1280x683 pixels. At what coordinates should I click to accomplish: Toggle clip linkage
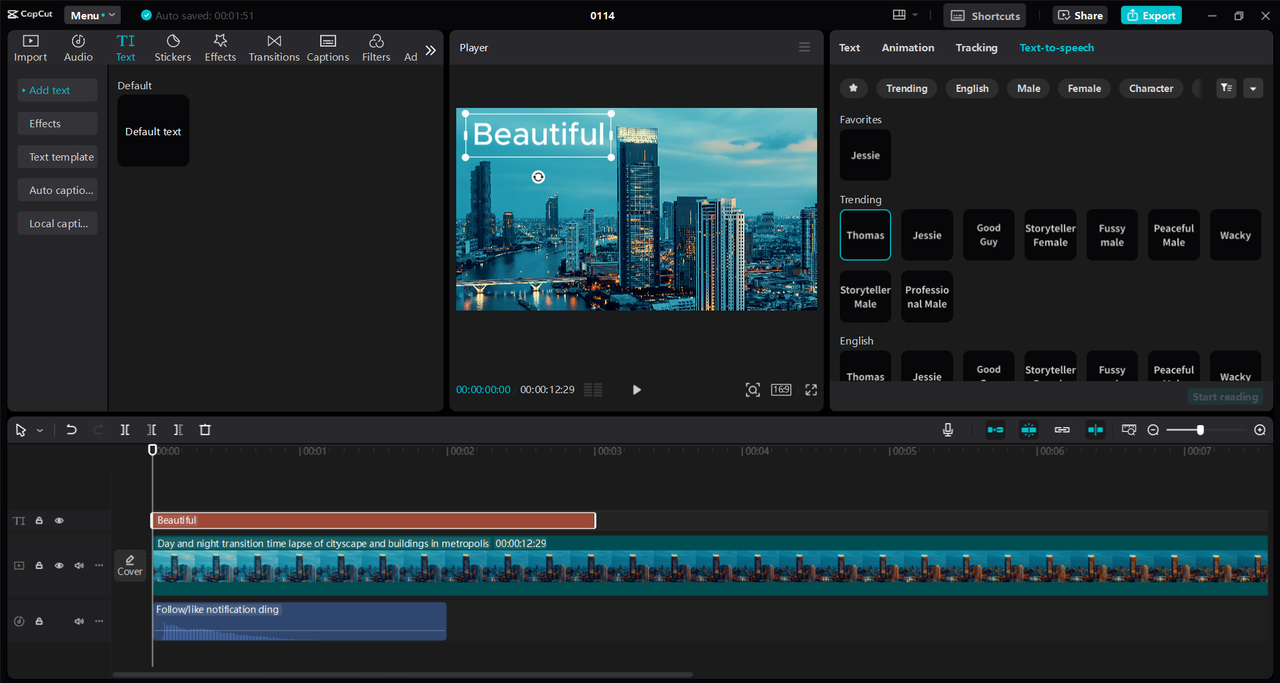(1062, 430)
